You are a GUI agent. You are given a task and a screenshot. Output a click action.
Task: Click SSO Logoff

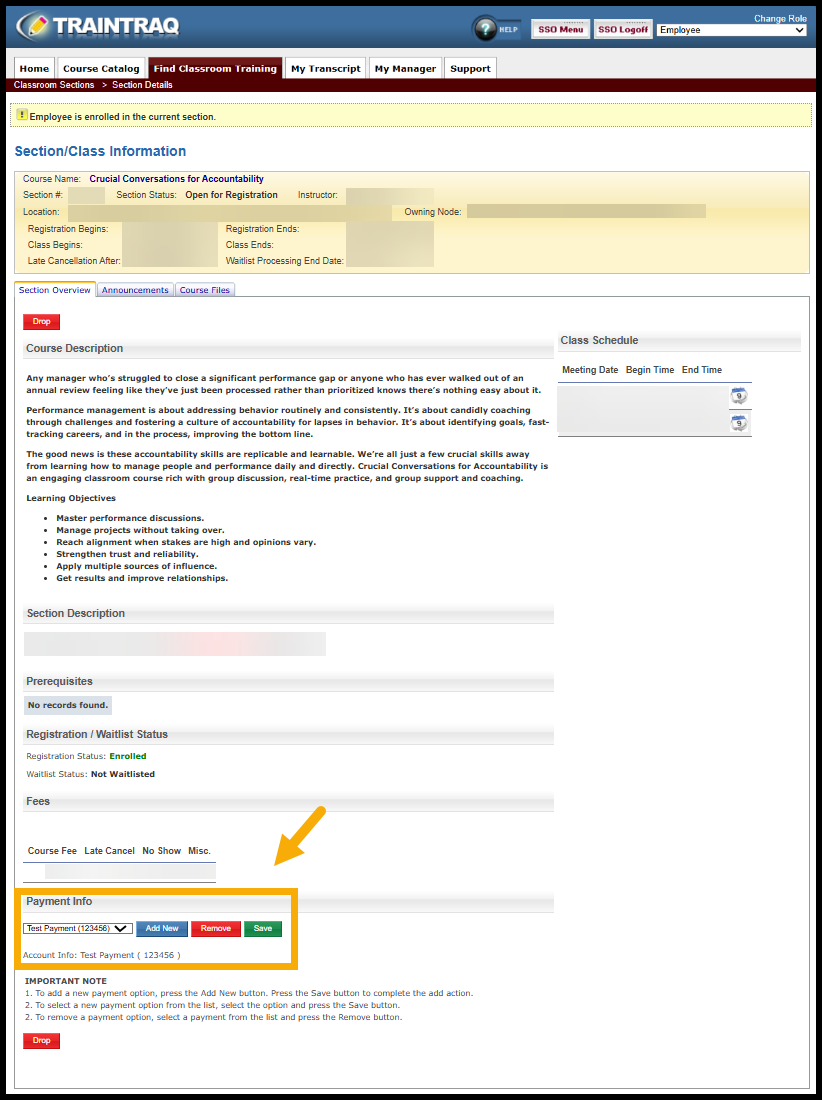tap(622, 29)
